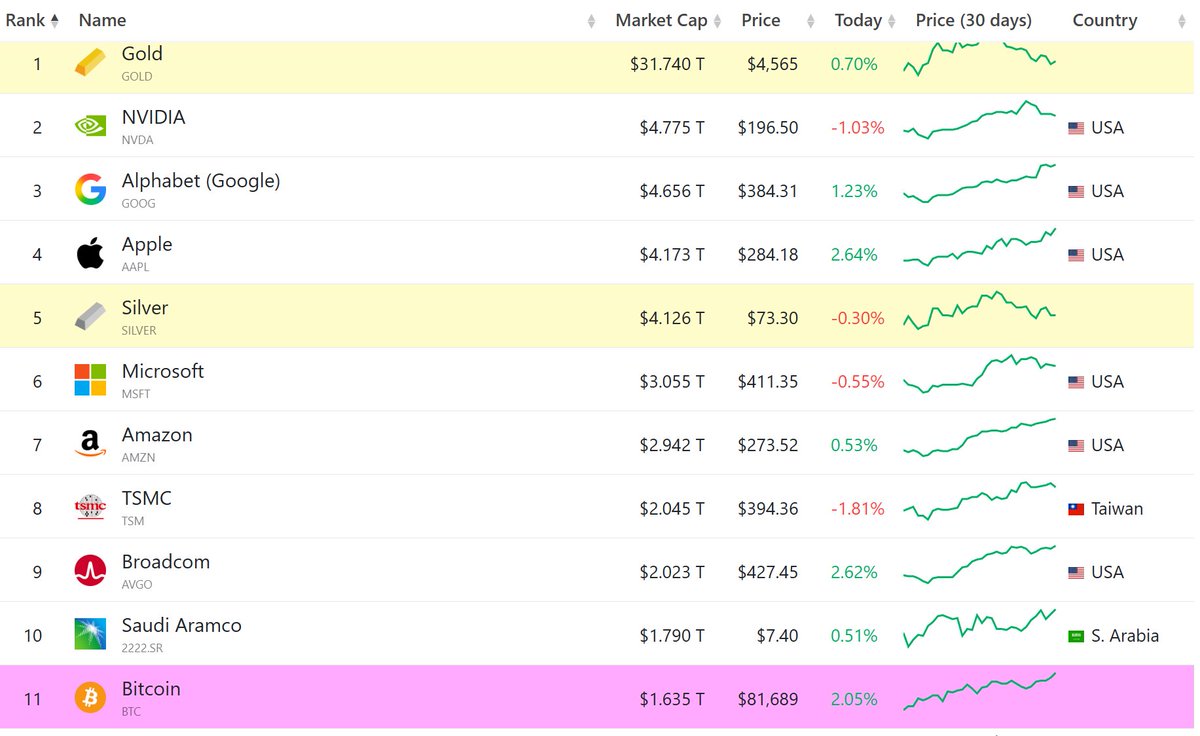The image size is (1200, 736).
Task: Click the Saudi Arabia flag icon
Action: click(x=1076, y=636)
